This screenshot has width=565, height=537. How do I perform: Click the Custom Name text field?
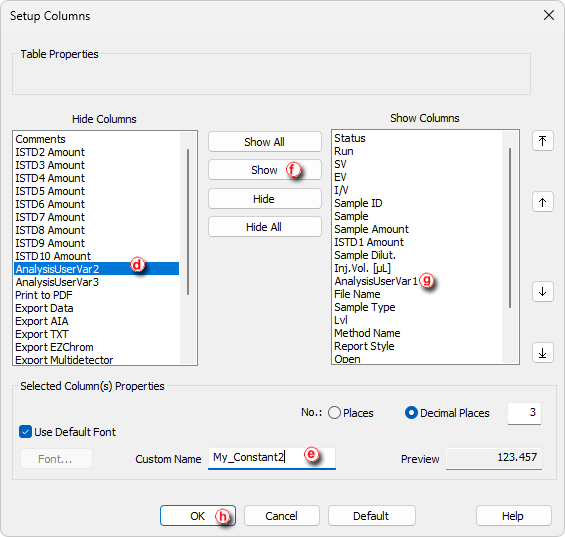tap(272, 458)
